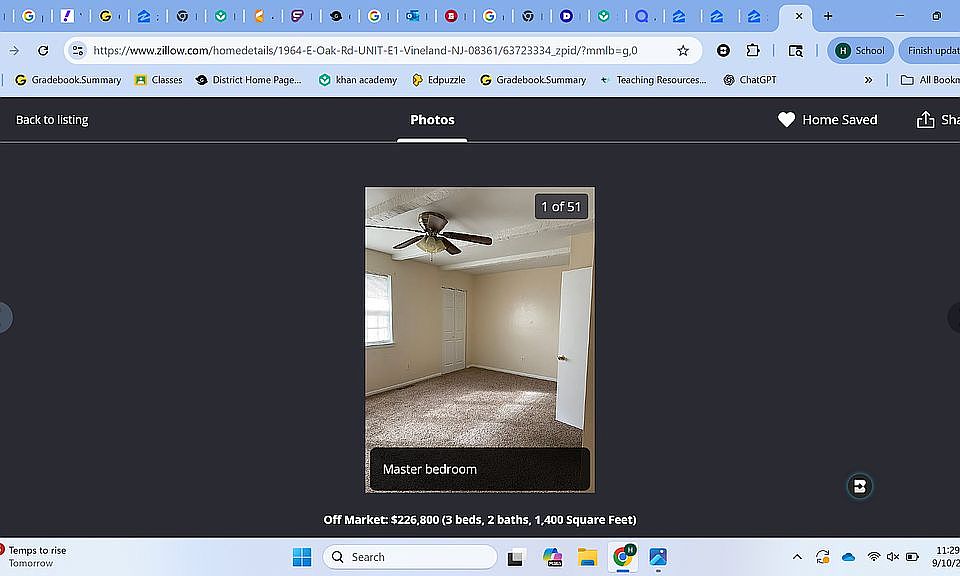Open the Extensions puzzle icon
Image resolution: width=960 pixels, height=576 pixels.
(753, 51)
